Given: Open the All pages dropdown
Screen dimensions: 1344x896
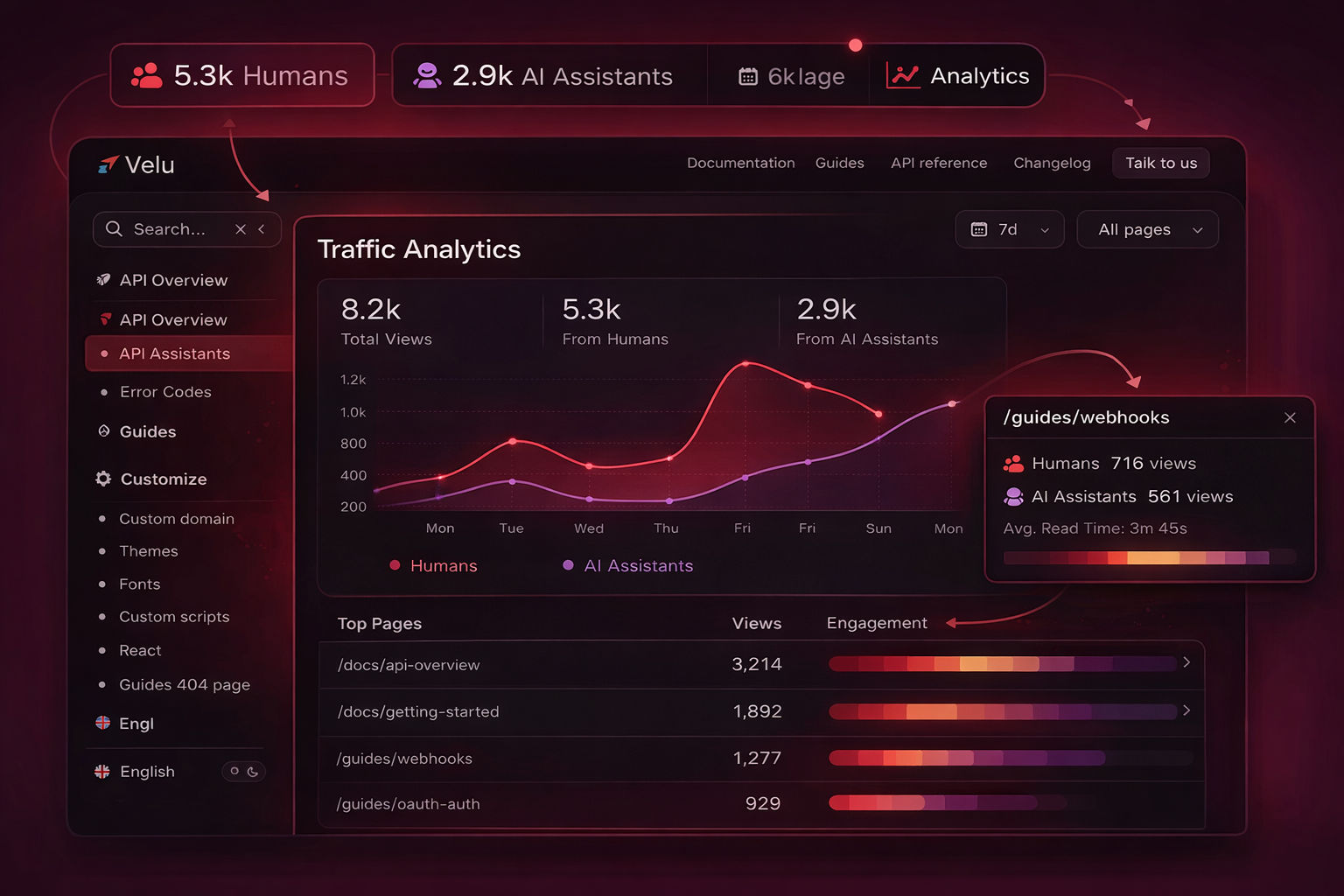Looking at the screenshot, I should pos(1147,229).
